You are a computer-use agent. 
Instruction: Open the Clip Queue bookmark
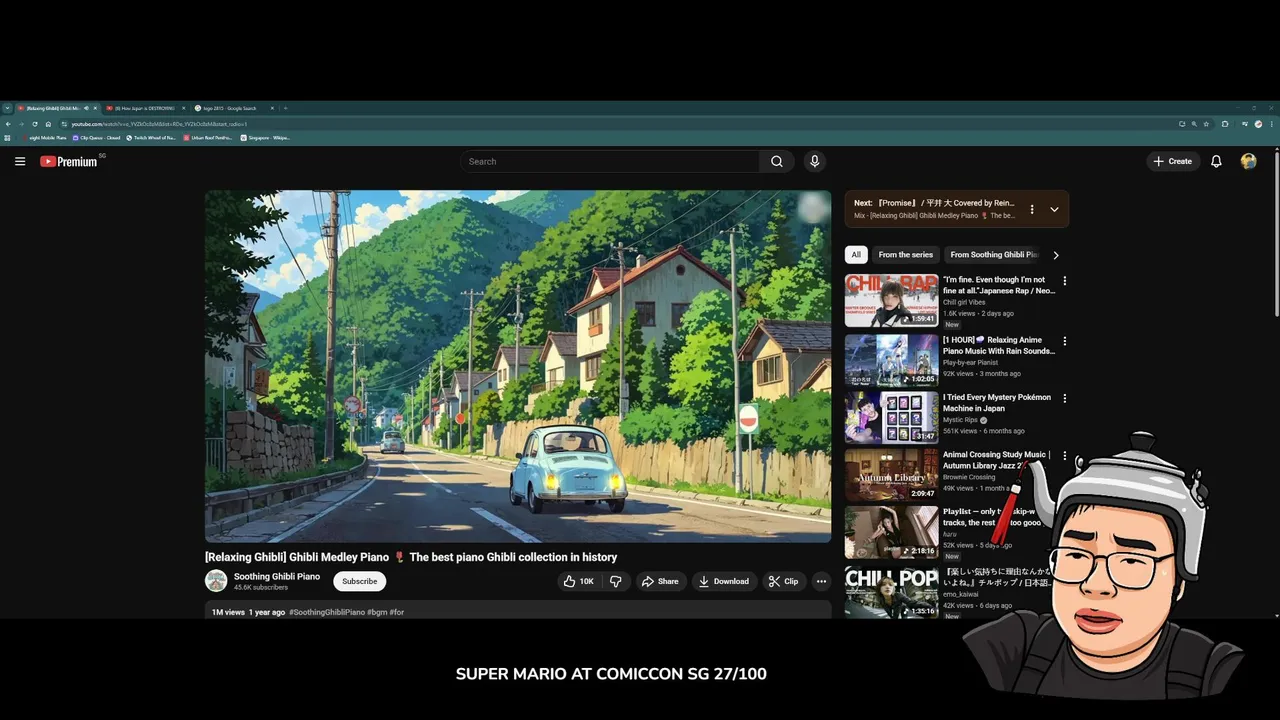click(95, 138)
